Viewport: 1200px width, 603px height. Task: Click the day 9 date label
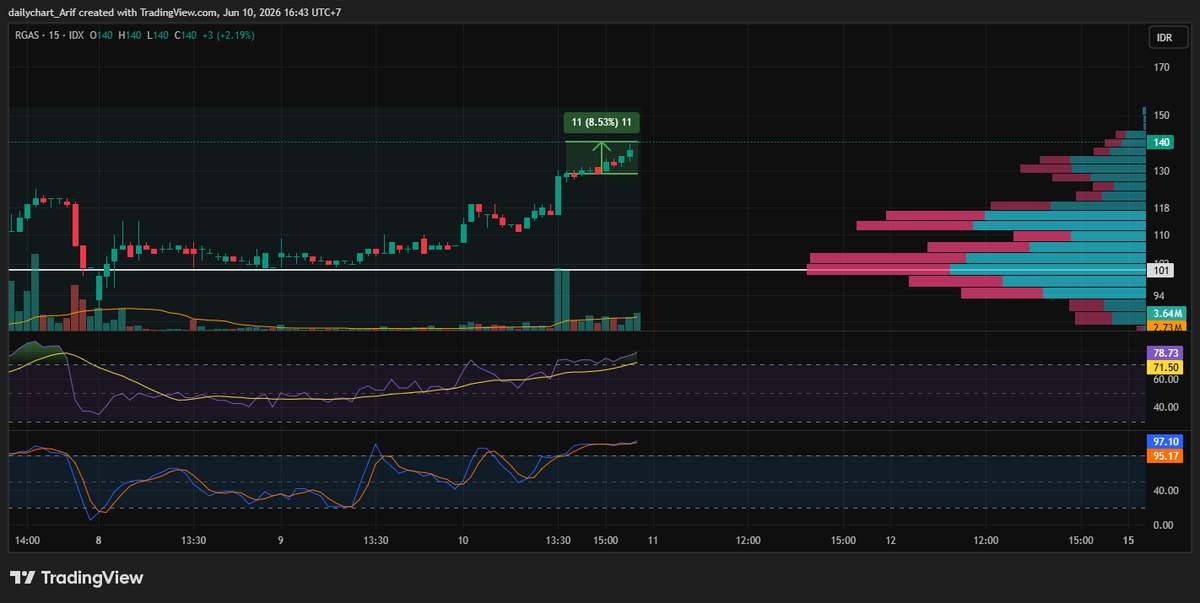[x=281, y=541]
